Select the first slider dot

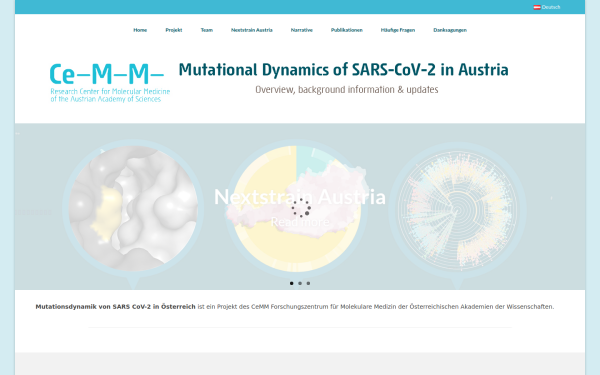(292, 283)
